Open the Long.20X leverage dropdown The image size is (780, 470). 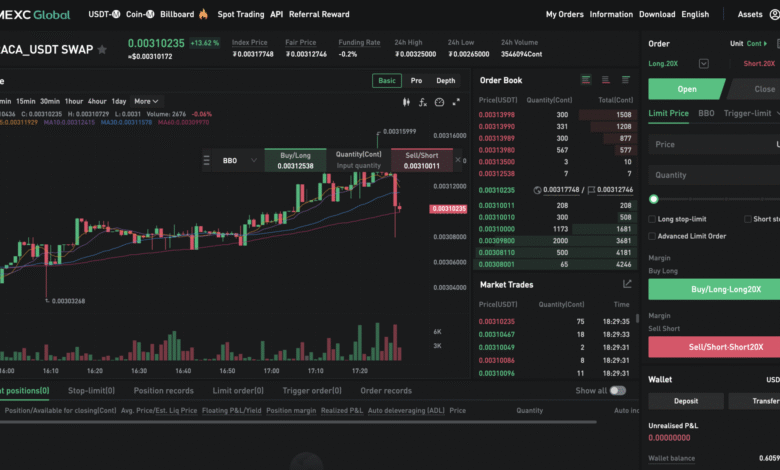click(703, 64)
